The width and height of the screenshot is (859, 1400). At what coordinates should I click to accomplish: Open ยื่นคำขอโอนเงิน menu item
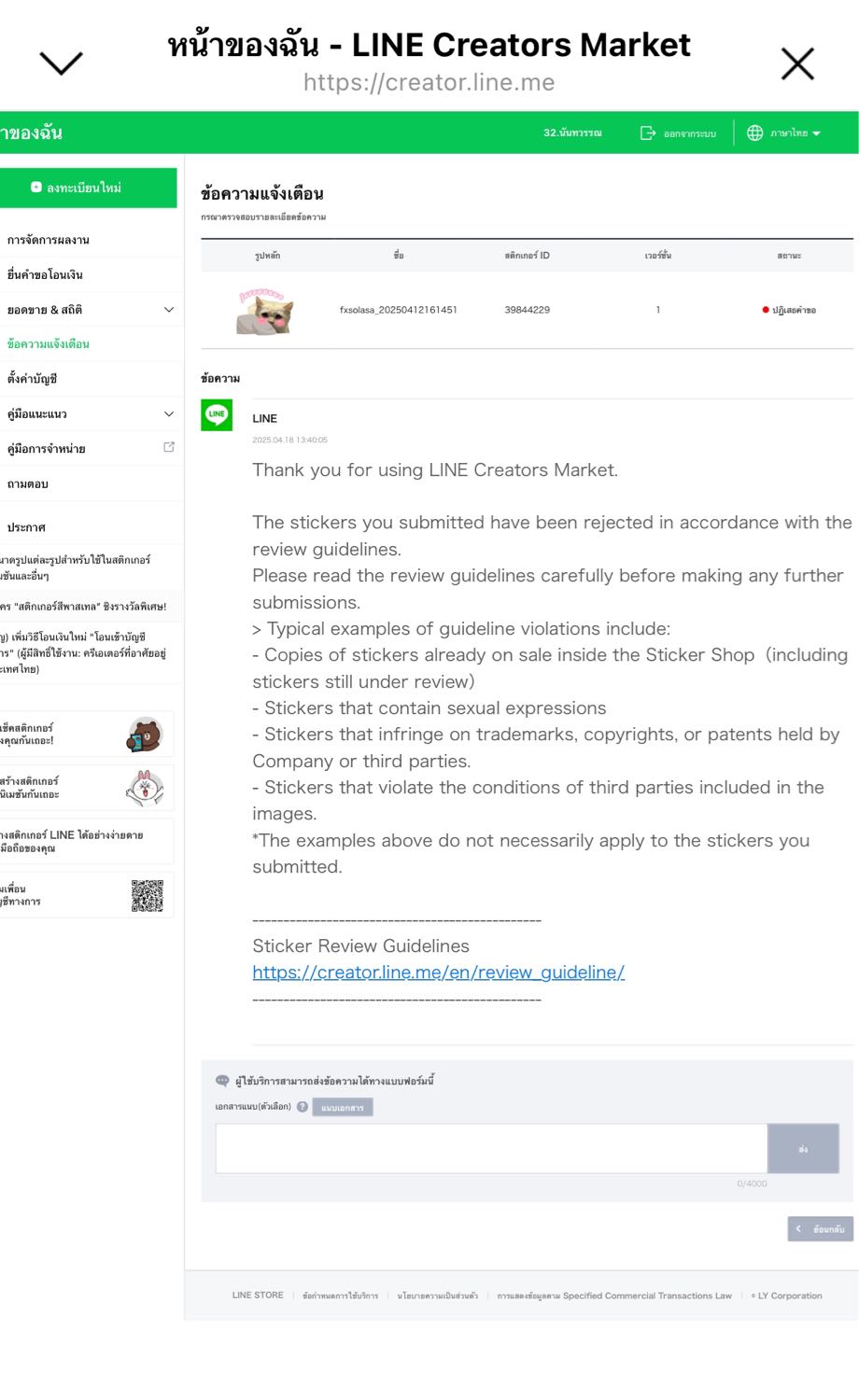click(45, 274)
